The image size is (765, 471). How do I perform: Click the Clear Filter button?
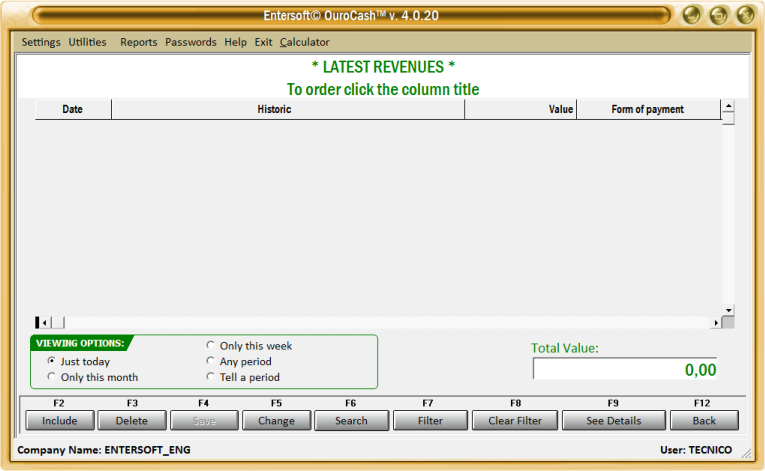[515, 420]
